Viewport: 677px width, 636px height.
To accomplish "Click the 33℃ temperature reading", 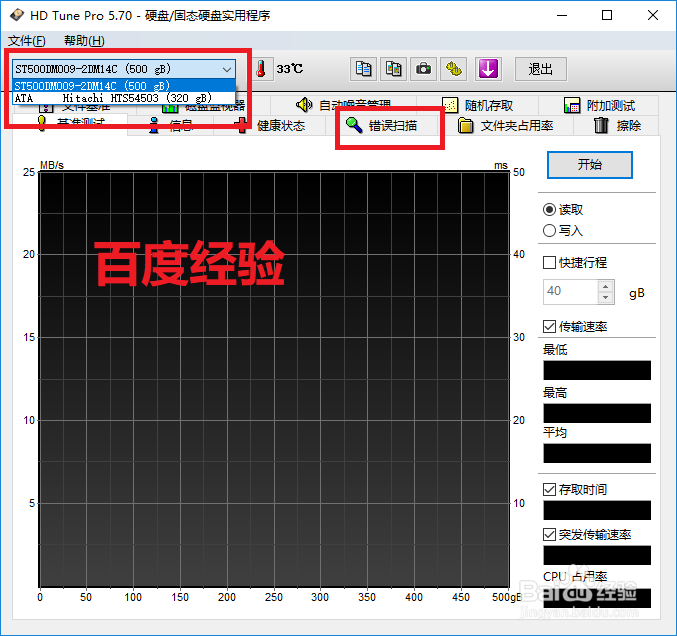I will click(x=290, y=69).
